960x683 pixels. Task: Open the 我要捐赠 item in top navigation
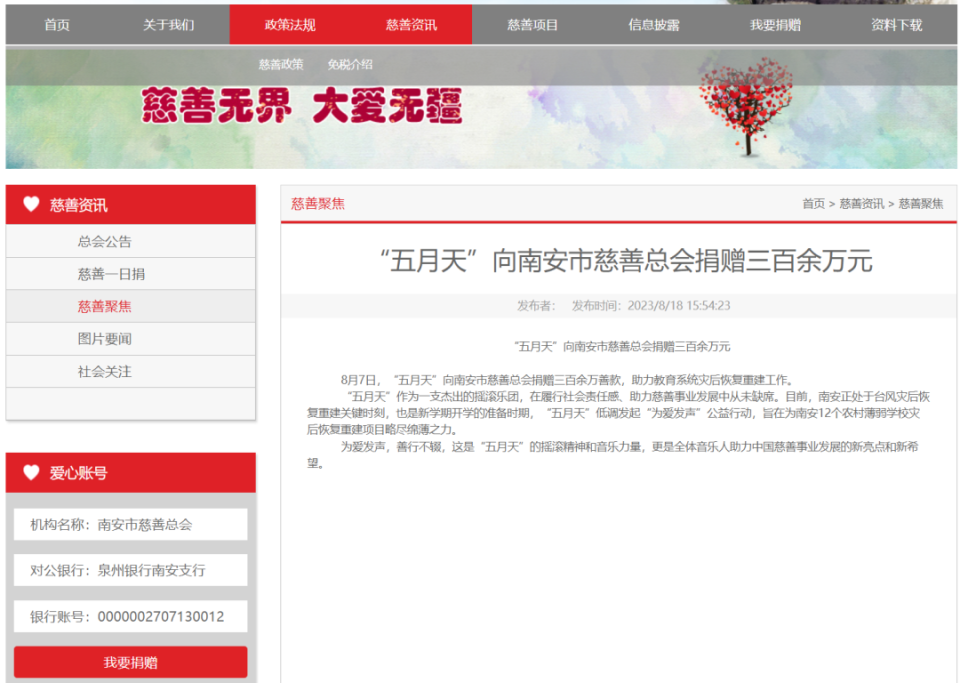[776, 24]
